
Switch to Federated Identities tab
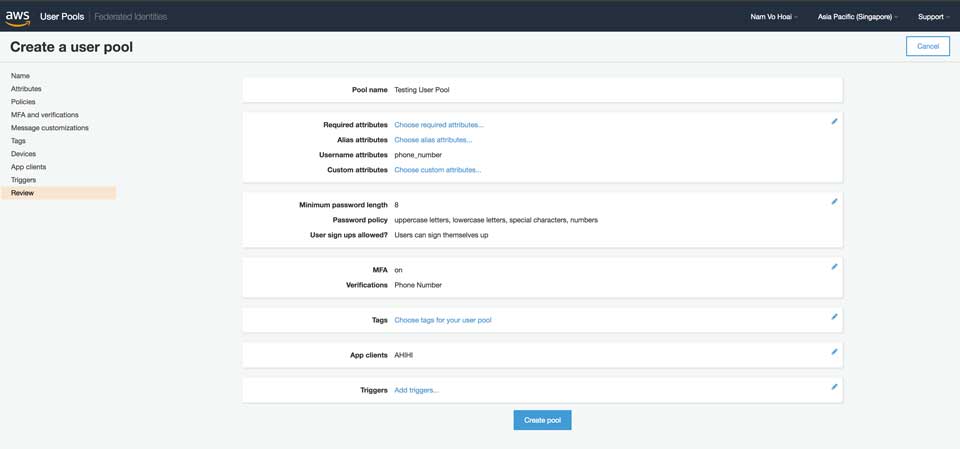(x=130, y=17)
